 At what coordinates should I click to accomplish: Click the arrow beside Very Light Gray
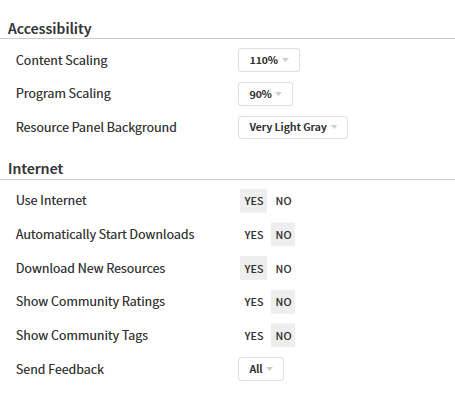pos(334,127)
